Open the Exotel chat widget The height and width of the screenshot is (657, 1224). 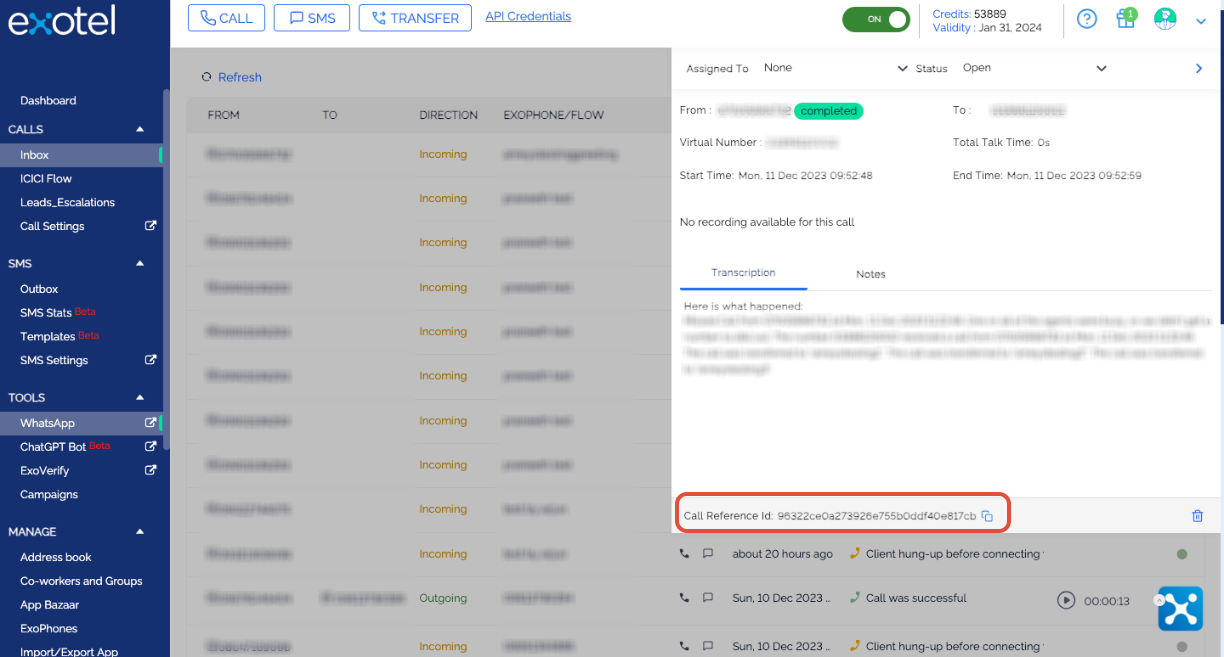tap(1180, 608)
